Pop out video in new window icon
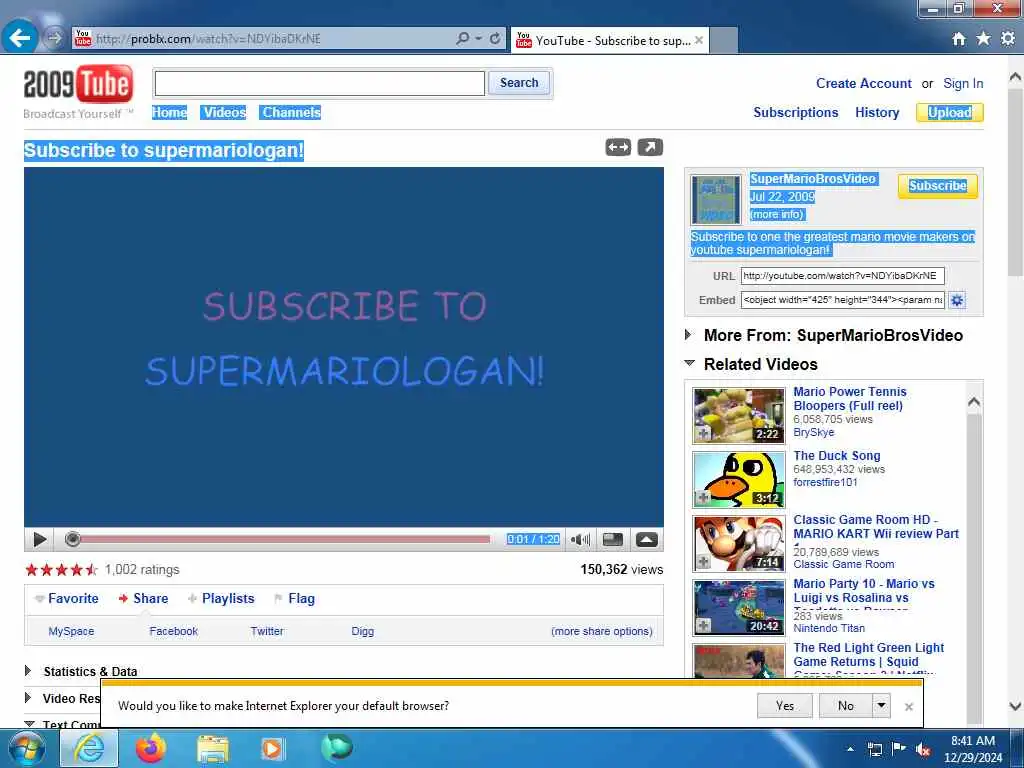This screenshot has width=1024, height=768. (x=650, y=148)
